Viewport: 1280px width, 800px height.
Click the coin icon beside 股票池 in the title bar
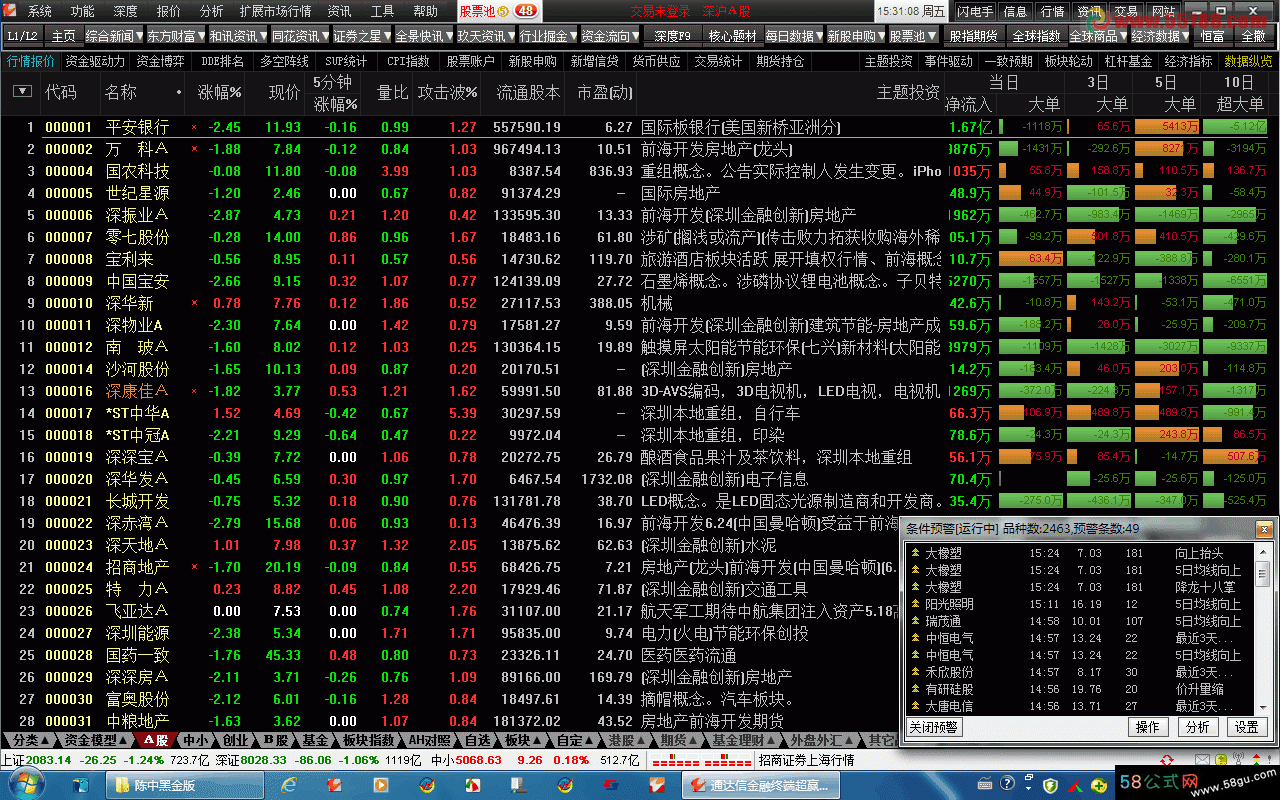click(x=504, y=11)
